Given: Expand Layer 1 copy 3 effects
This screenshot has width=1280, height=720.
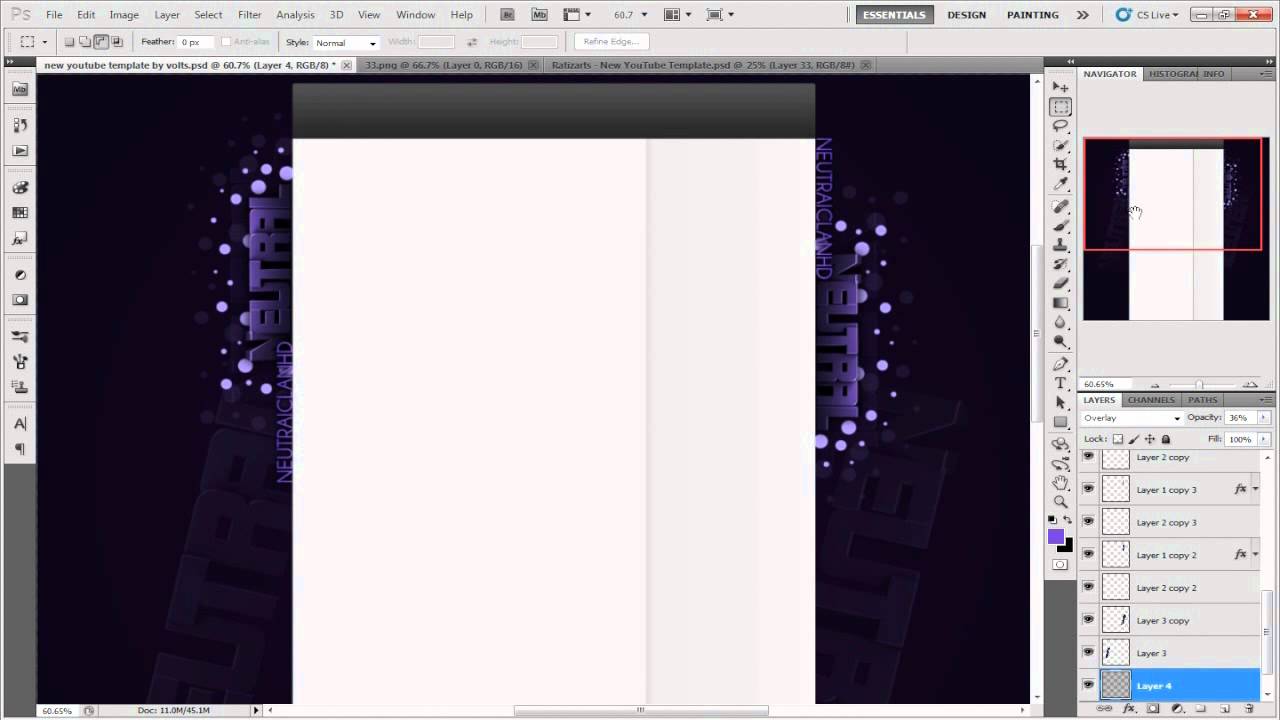Looking at the screenshot, I should [x=1255, y=489].
